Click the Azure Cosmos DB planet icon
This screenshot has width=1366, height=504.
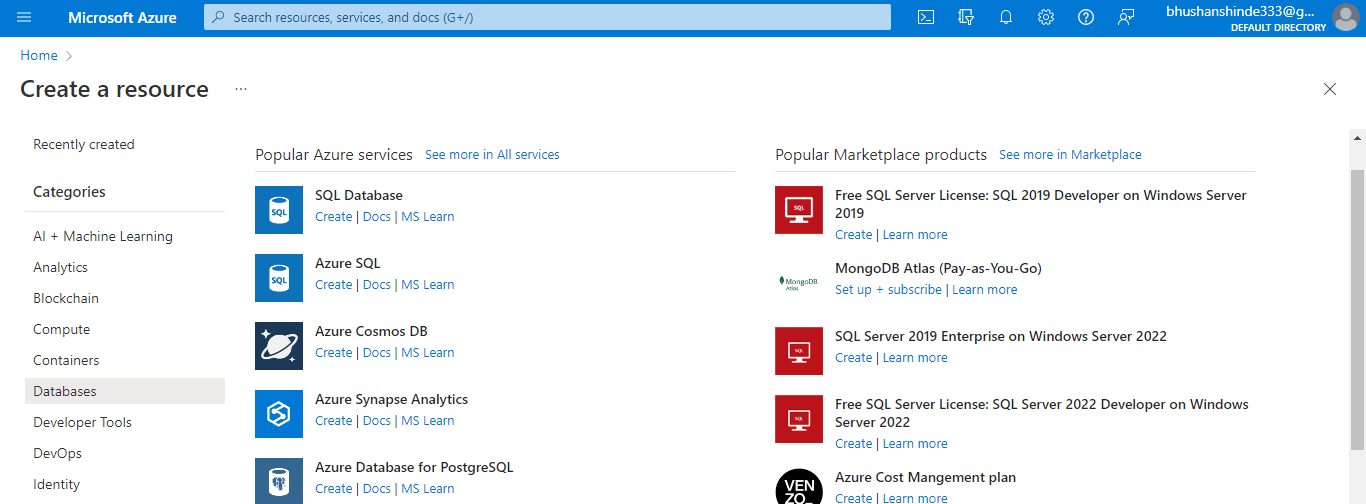[279, 346]
